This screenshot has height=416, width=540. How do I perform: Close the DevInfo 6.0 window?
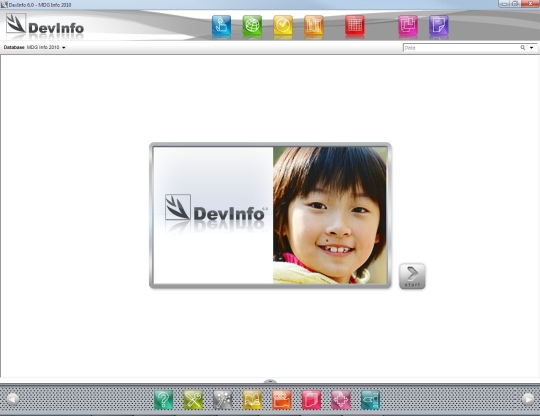(x=530, y=3)
